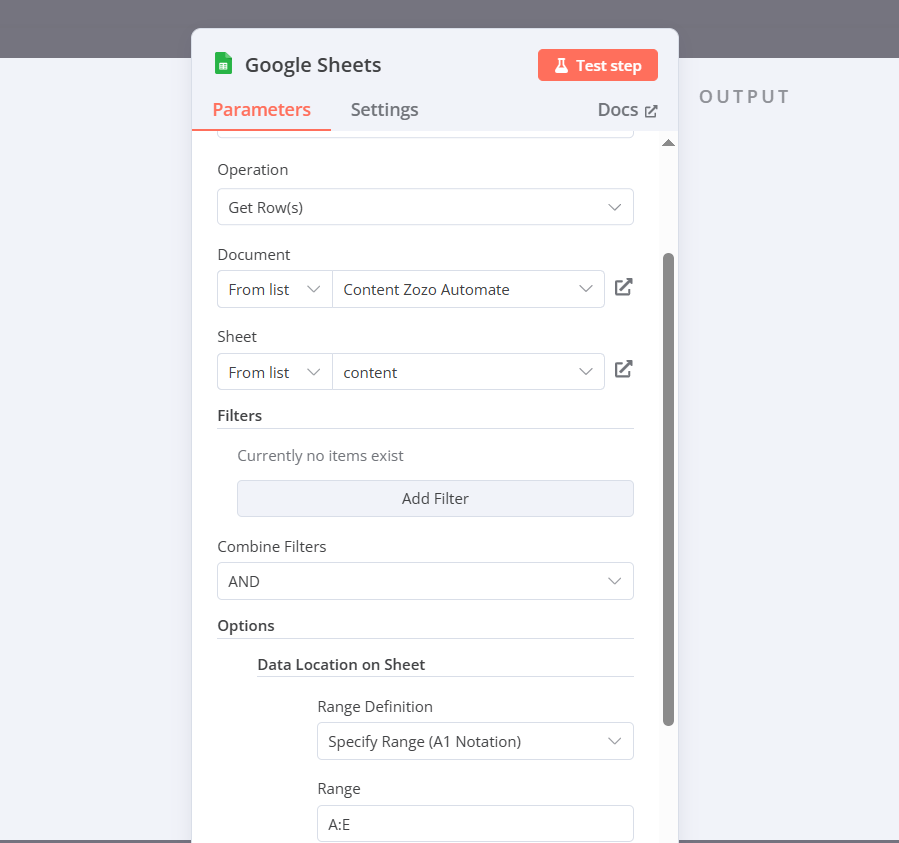This screenshot has width=899, height=843.
Task: Open the Sheet in external link icon
Action: tap(623, 369)
